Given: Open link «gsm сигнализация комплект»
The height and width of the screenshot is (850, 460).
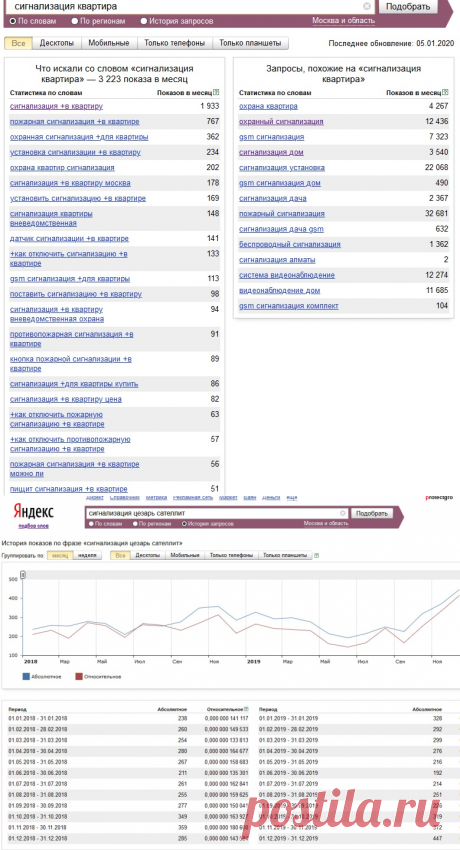Looking at the screenshot, I should (x=289, y=306).
